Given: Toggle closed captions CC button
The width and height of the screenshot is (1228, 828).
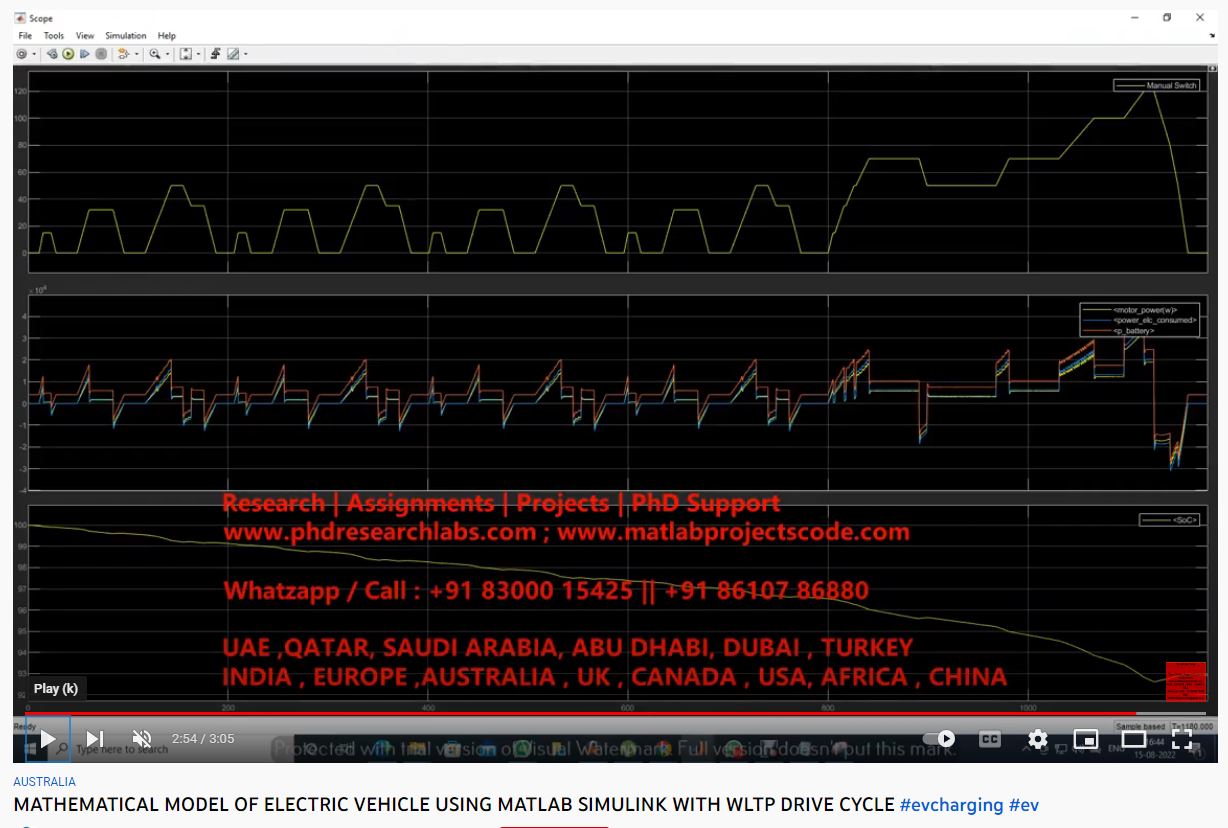Looking at the screenshot, I should tap(989, 739).
